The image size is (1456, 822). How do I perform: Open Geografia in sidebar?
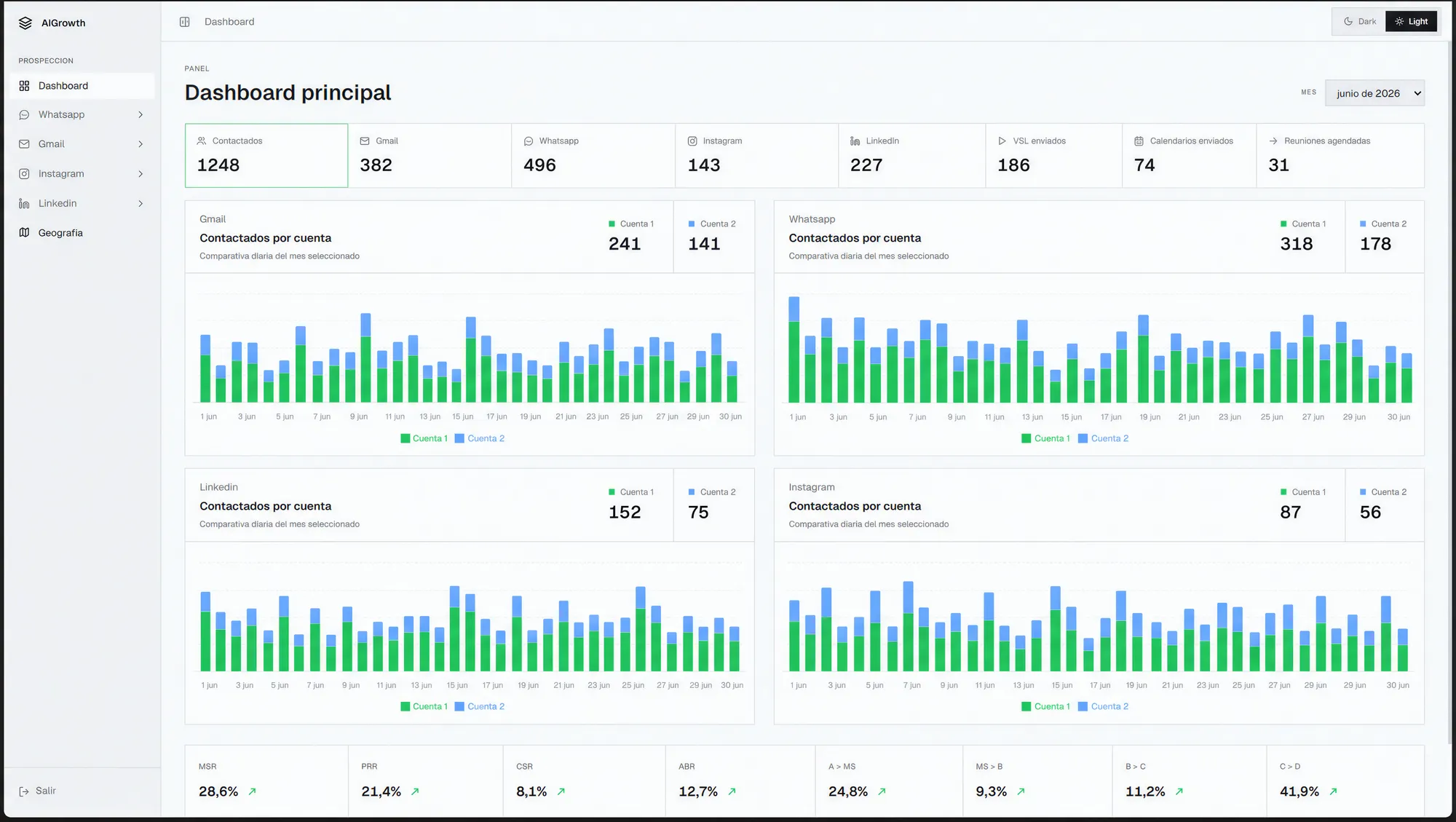(82, 233)
